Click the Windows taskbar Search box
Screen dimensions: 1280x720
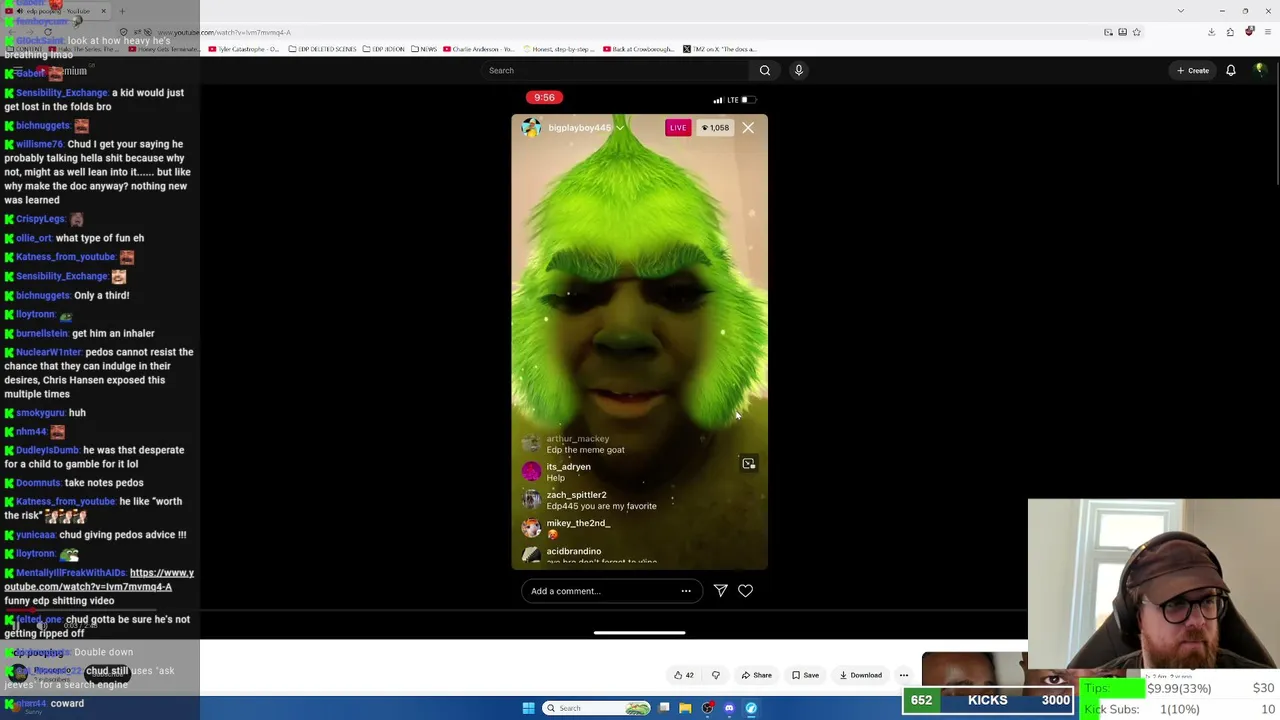pyautogui.click(x=596, y=708)
